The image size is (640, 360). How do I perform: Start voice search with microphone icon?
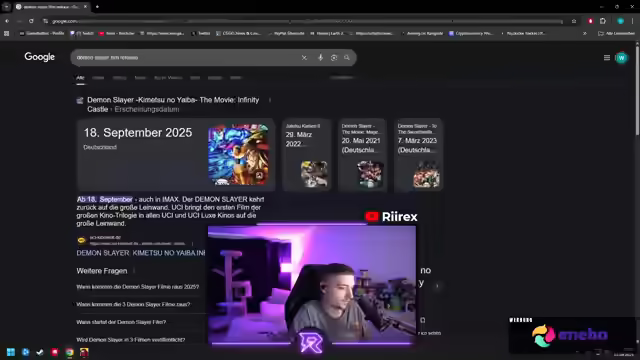click(x=320, y=58)
